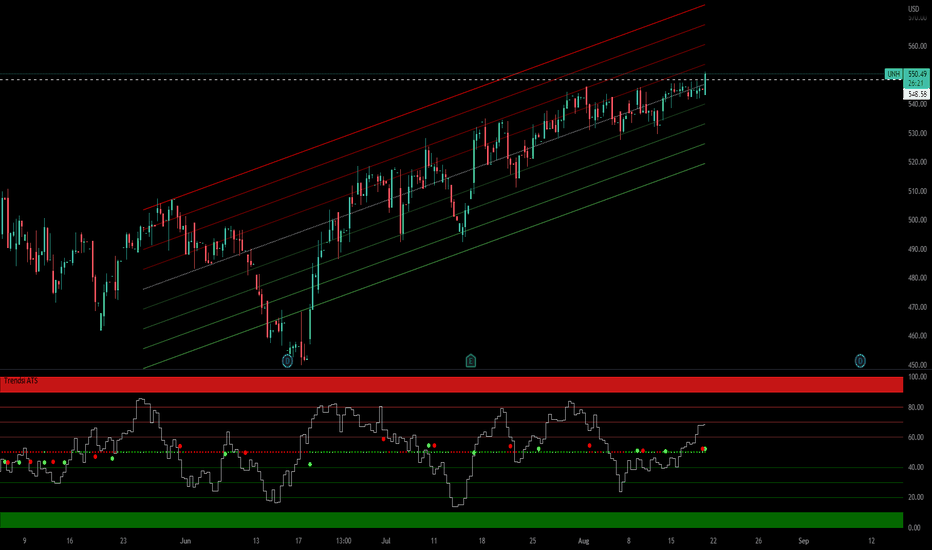932x550 pixels.
Task: Click the 490.00 price axis label
Action: (917, 249)
